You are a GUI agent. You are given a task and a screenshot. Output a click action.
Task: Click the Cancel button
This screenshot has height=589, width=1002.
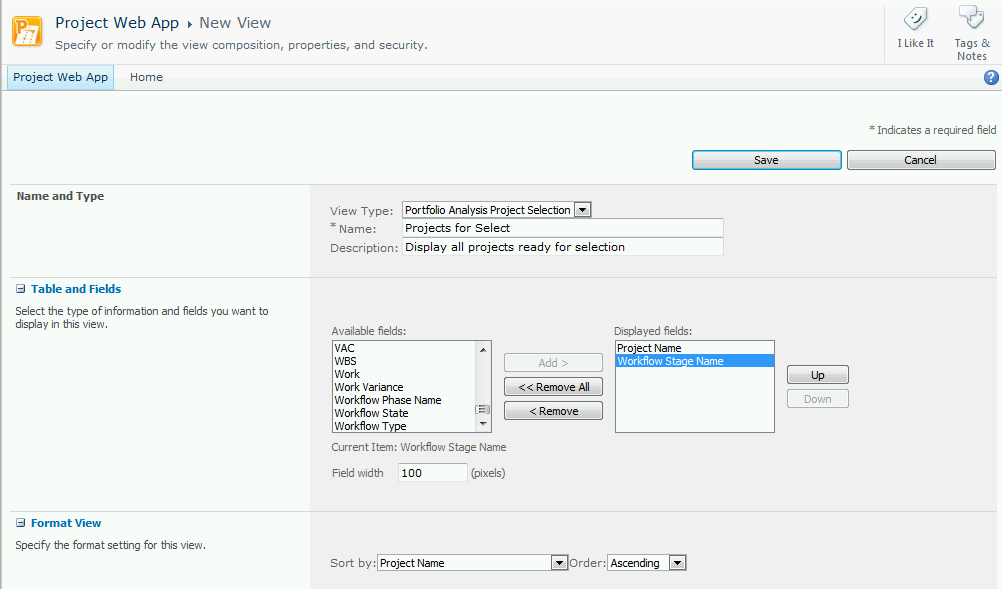[x=921, y=160]
